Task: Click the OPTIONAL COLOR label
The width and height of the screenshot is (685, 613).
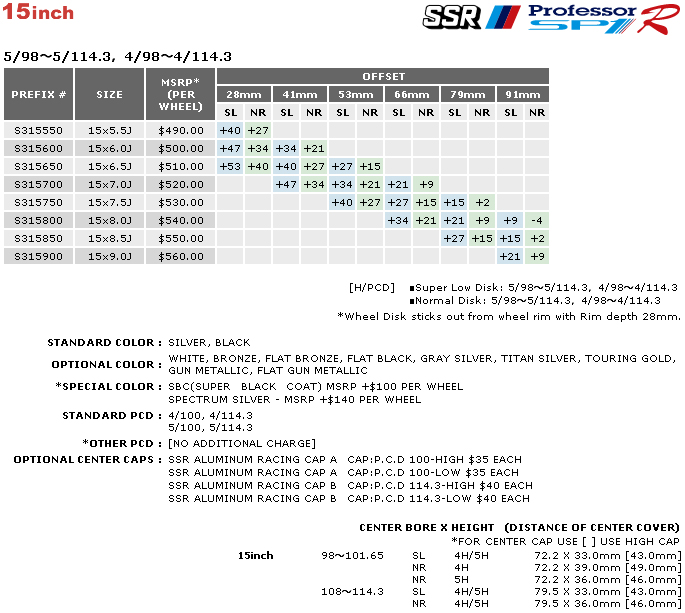Action: tap(107, 364)
